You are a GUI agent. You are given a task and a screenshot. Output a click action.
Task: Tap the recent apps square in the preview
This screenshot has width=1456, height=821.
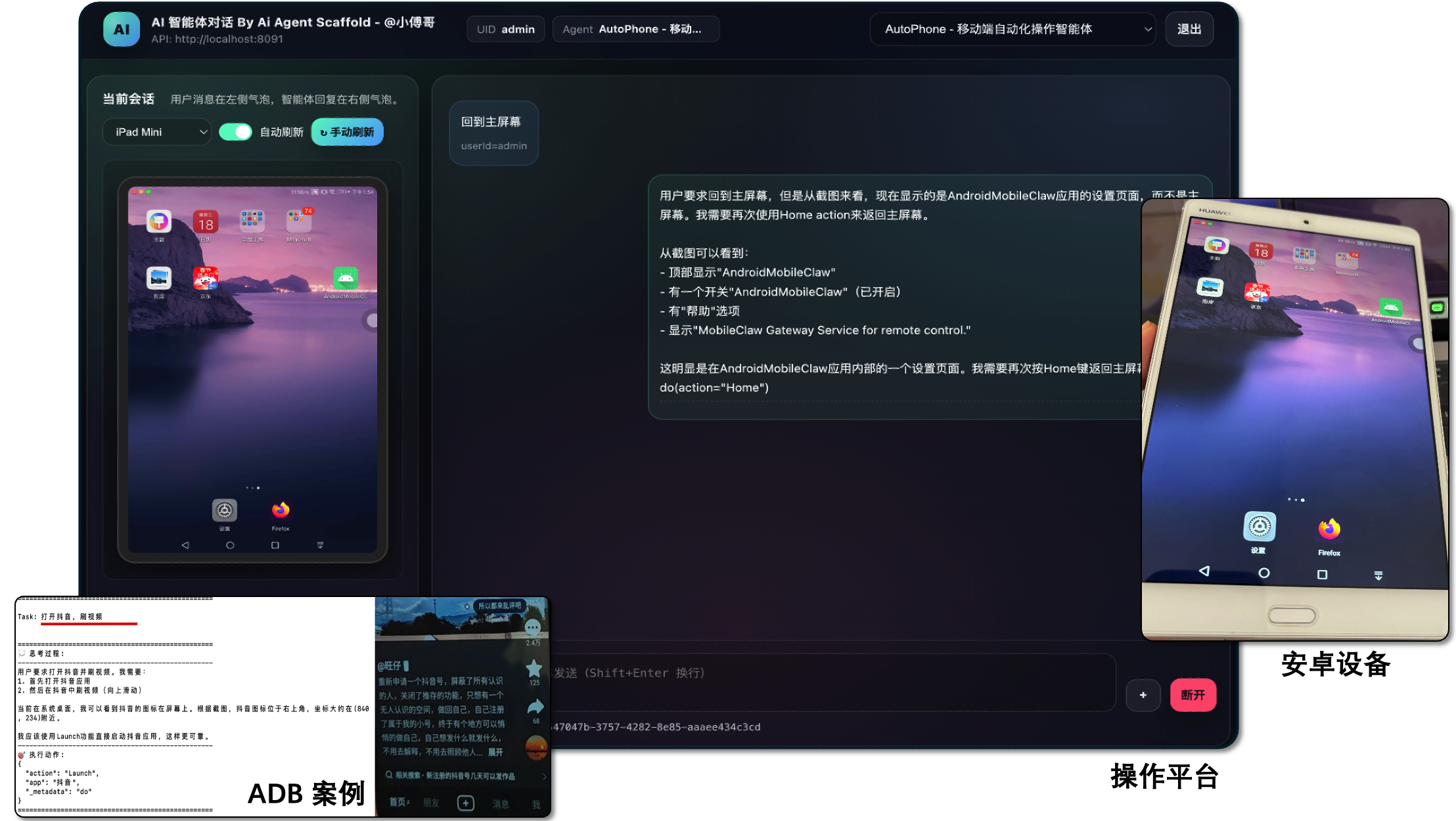click(275, 545)
